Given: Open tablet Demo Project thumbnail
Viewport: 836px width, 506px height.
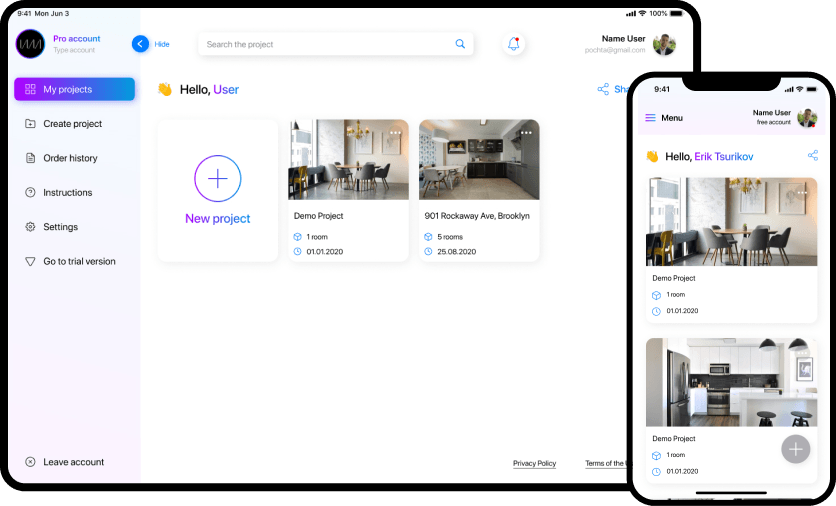Looking at the screenshot, I should 349,159.
